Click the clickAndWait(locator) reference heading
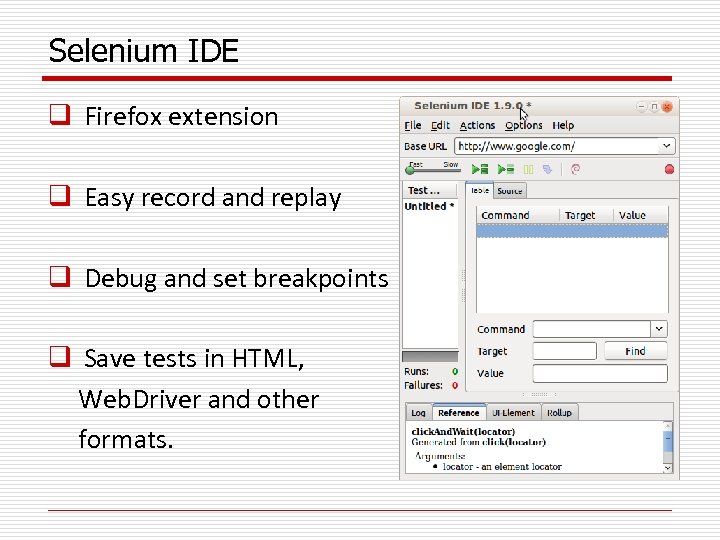 (463, 432)
